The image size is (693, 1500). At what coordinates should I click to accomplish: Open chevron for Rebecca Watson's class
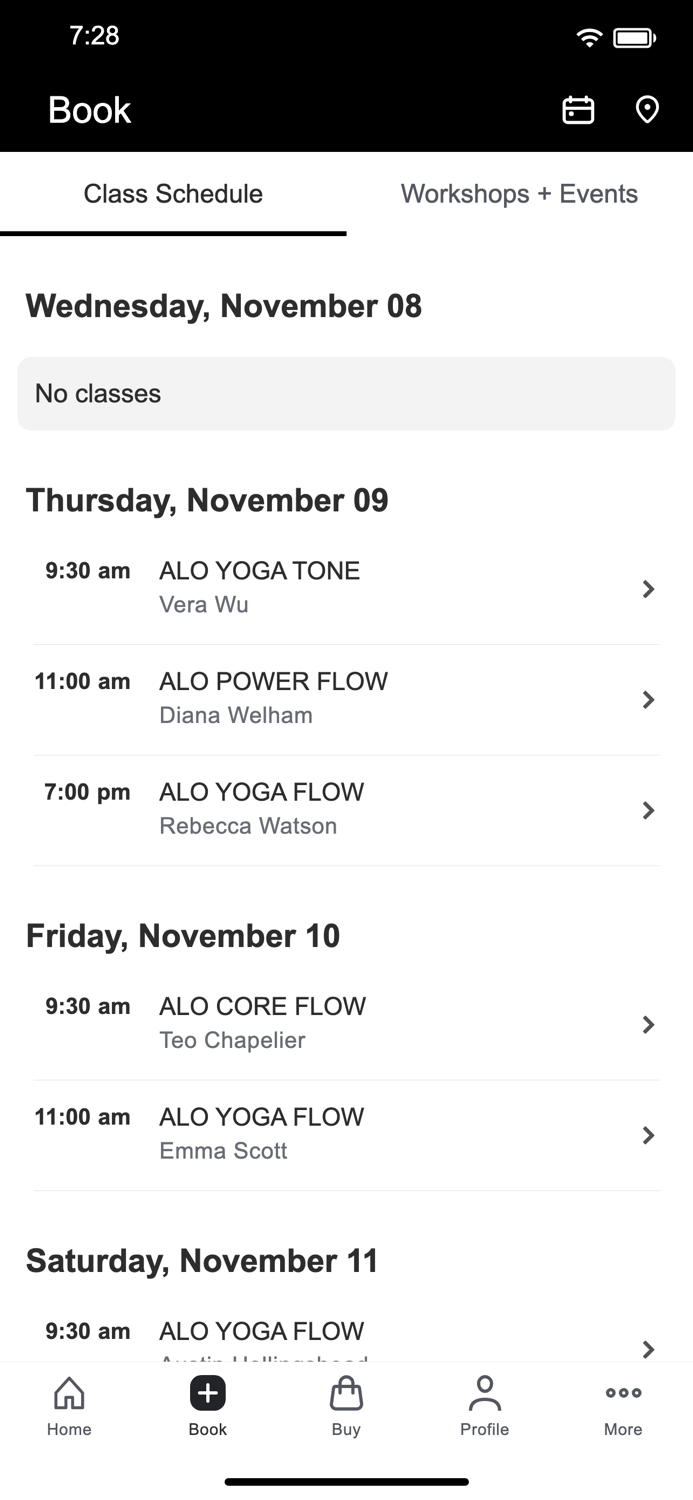tap(648, 810)
